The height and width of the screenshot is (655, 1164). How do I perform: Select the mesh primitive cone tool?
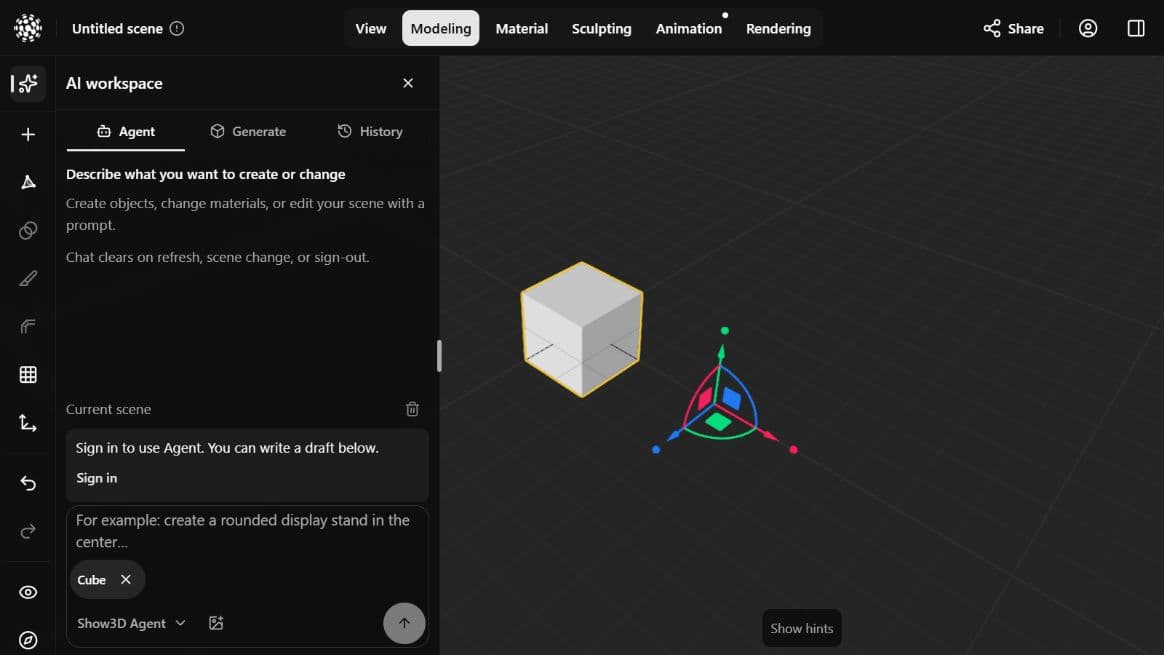tap(27, 182)
